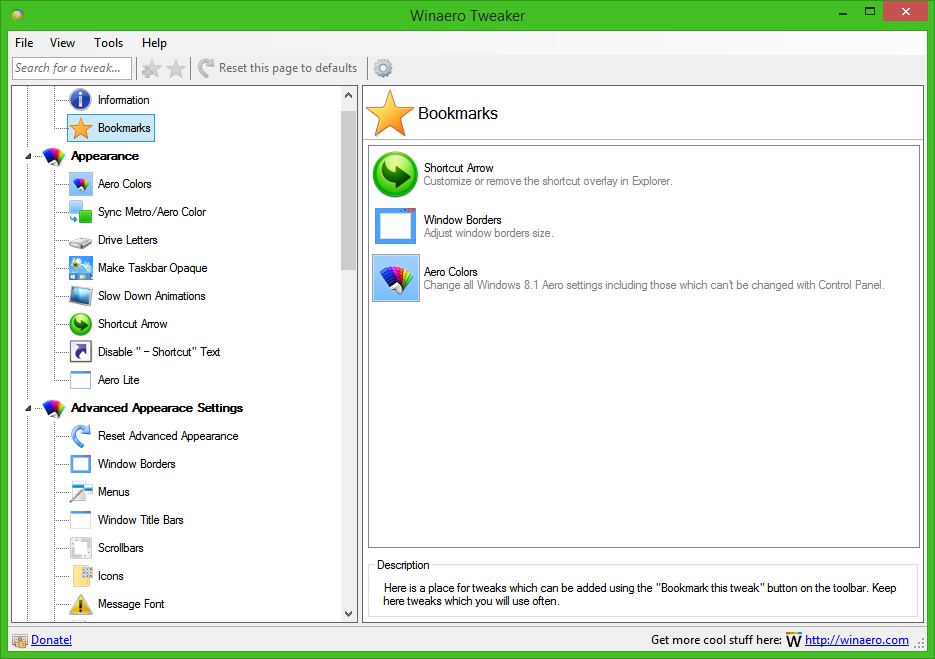Click the Aero Lite window icon
The image size is (935, 659).
coord(81,380)
